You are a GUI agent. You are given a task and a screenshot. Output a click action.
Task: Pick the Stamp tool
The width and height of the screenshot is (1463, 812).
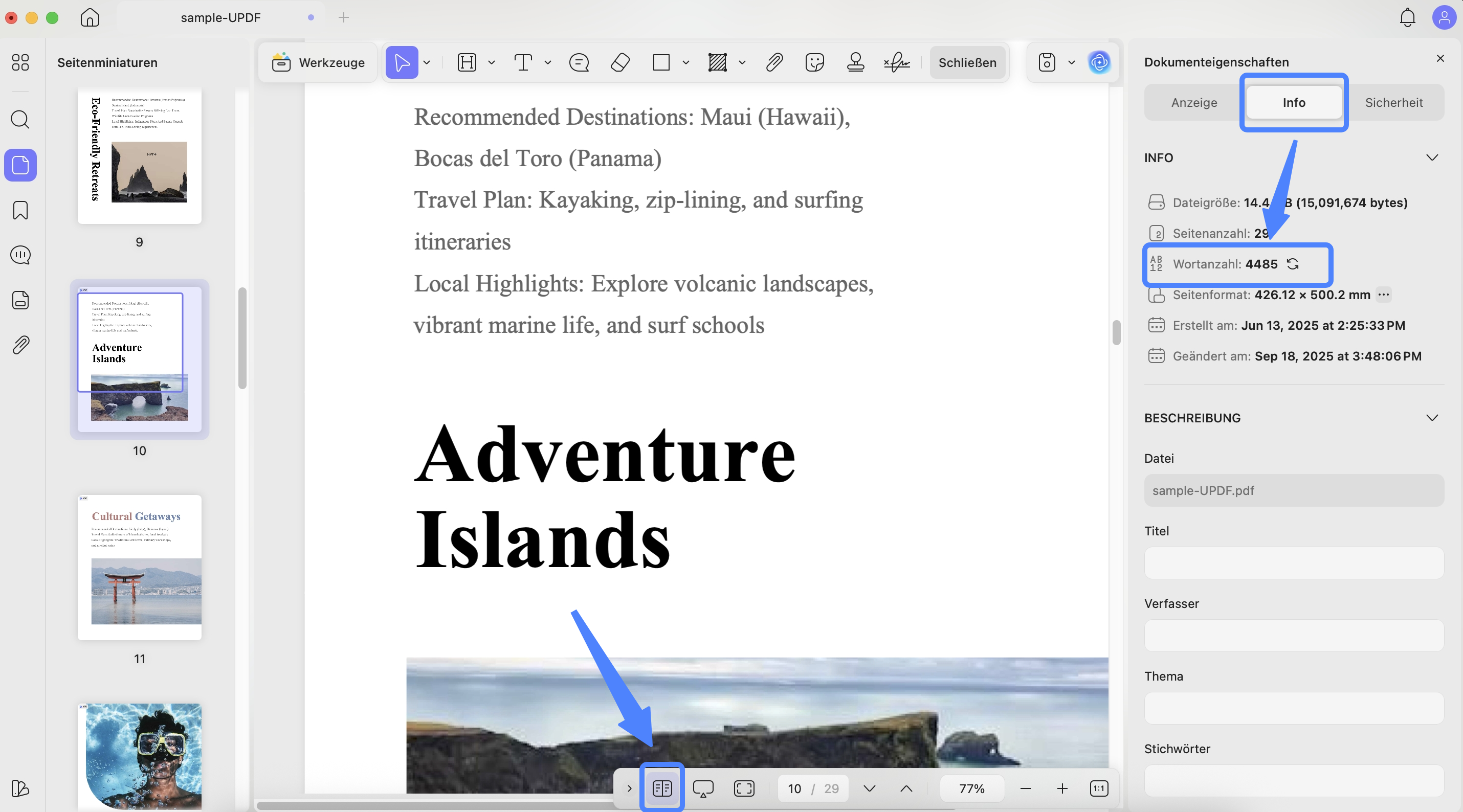click(x=855, y=62)
